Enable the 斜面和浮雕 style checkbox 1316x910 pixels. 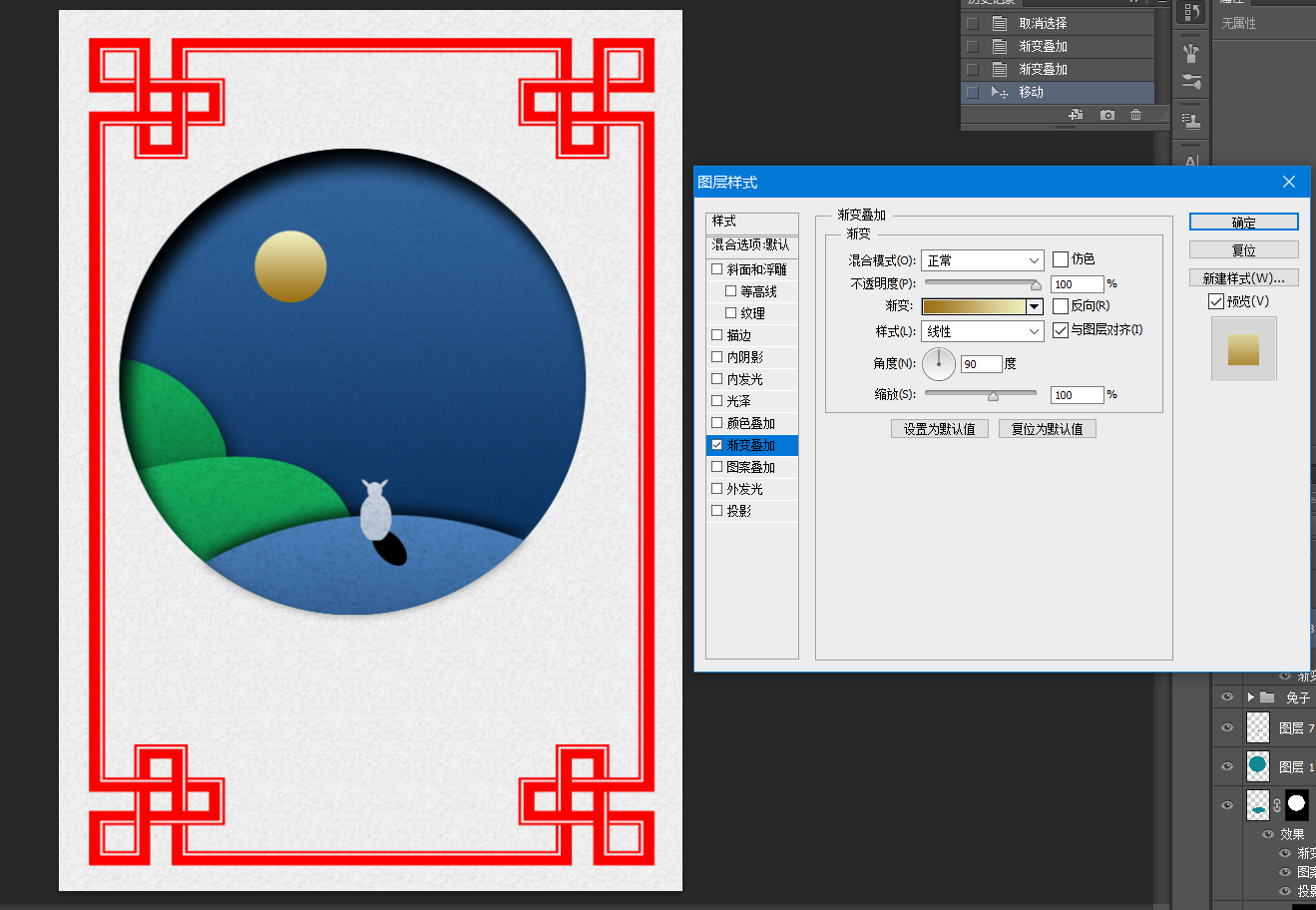pos(716,269)
